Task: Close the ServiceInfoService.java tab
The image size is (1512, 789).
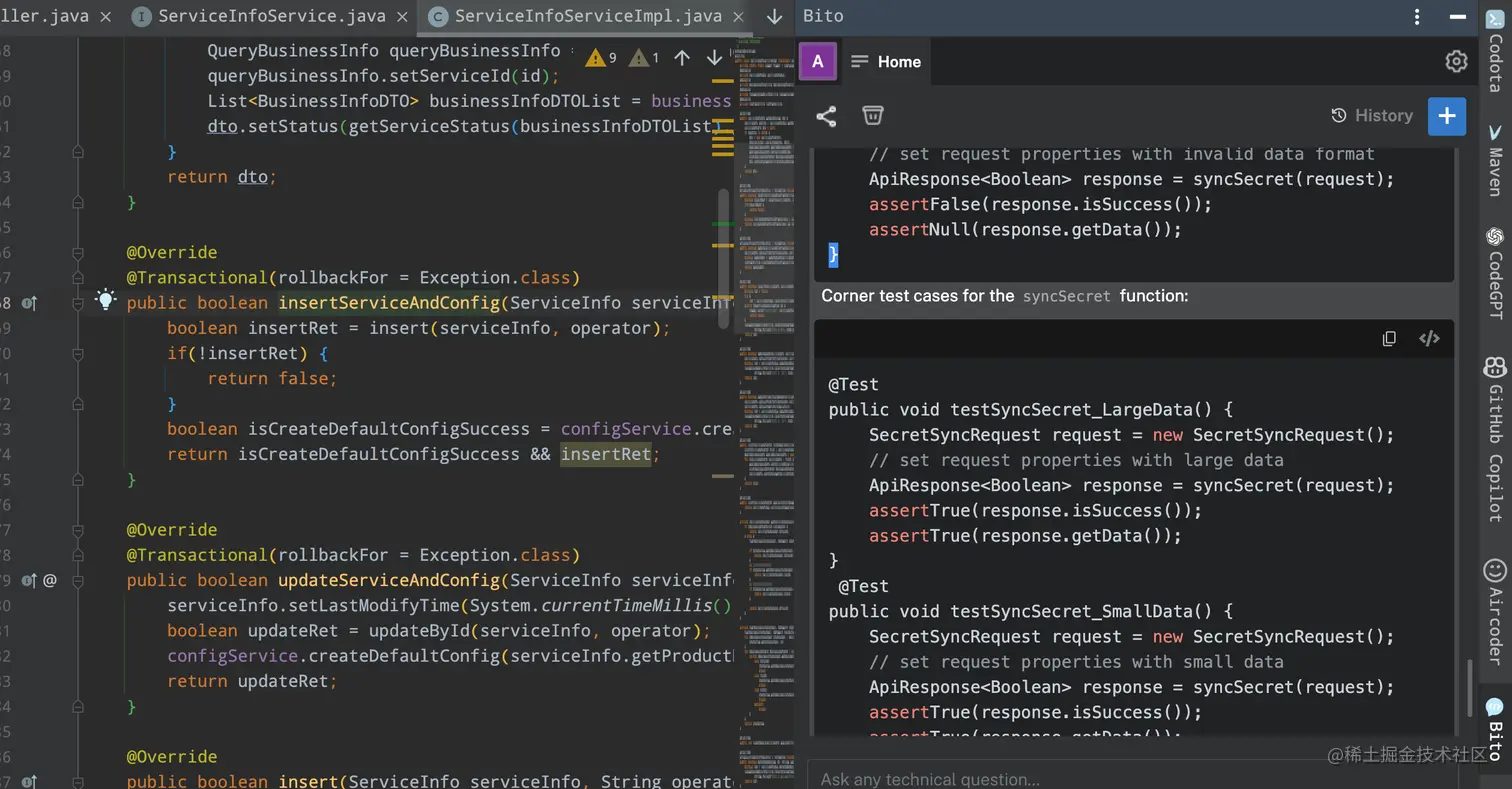Action: (403, 17)
